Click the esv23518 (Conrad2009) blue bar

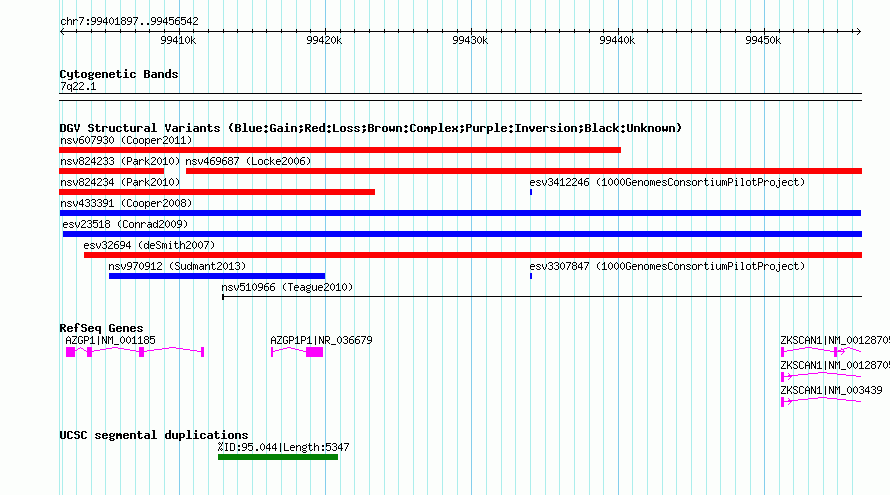pos(462,234)
